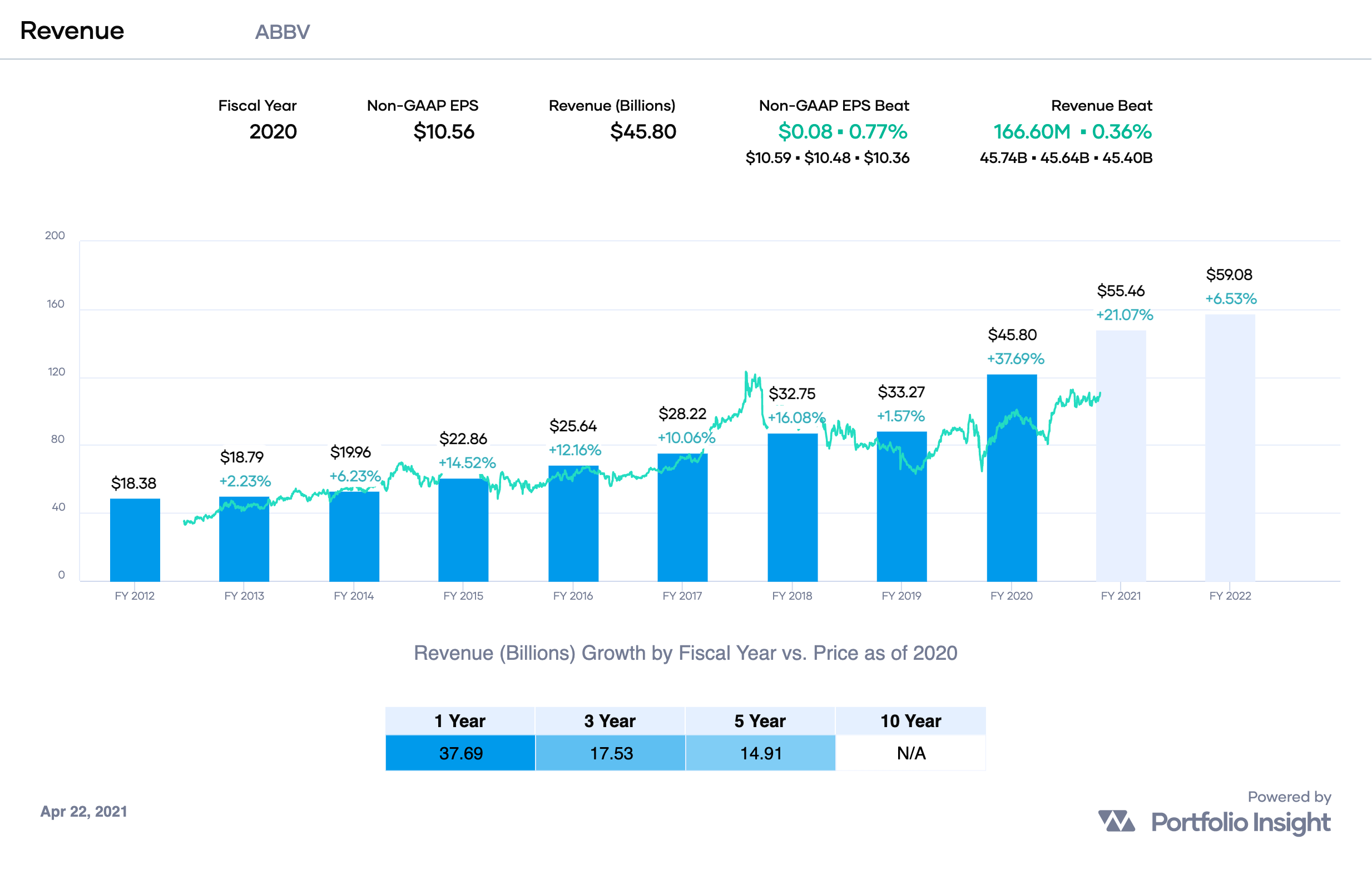
Task: Select the 17.53 growth cell
Action: click(x=610, y=753)
